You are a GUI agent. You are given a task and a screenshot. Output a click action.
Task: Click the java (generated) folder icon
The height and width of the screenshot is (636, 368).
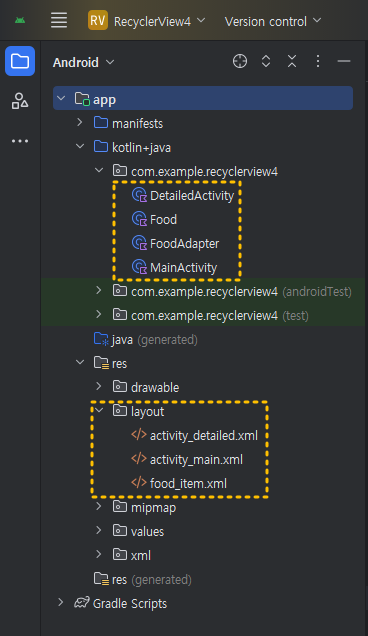(101, 339)
